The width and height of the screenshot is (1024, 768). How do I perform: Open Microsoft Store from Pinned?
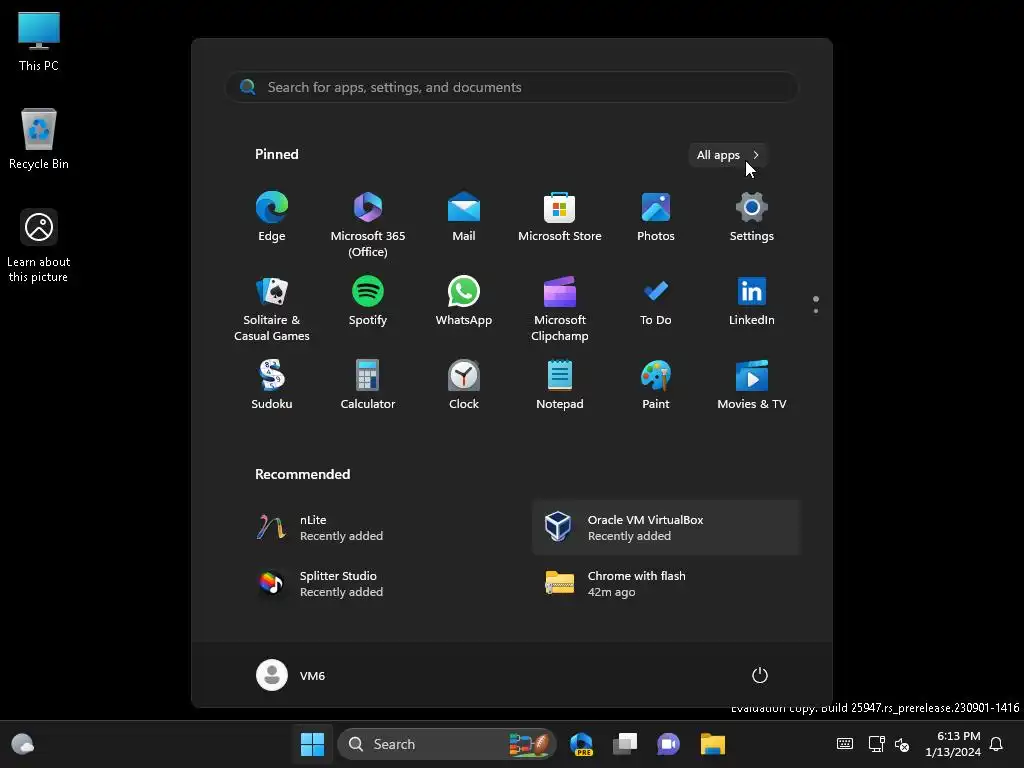point(560,217)
